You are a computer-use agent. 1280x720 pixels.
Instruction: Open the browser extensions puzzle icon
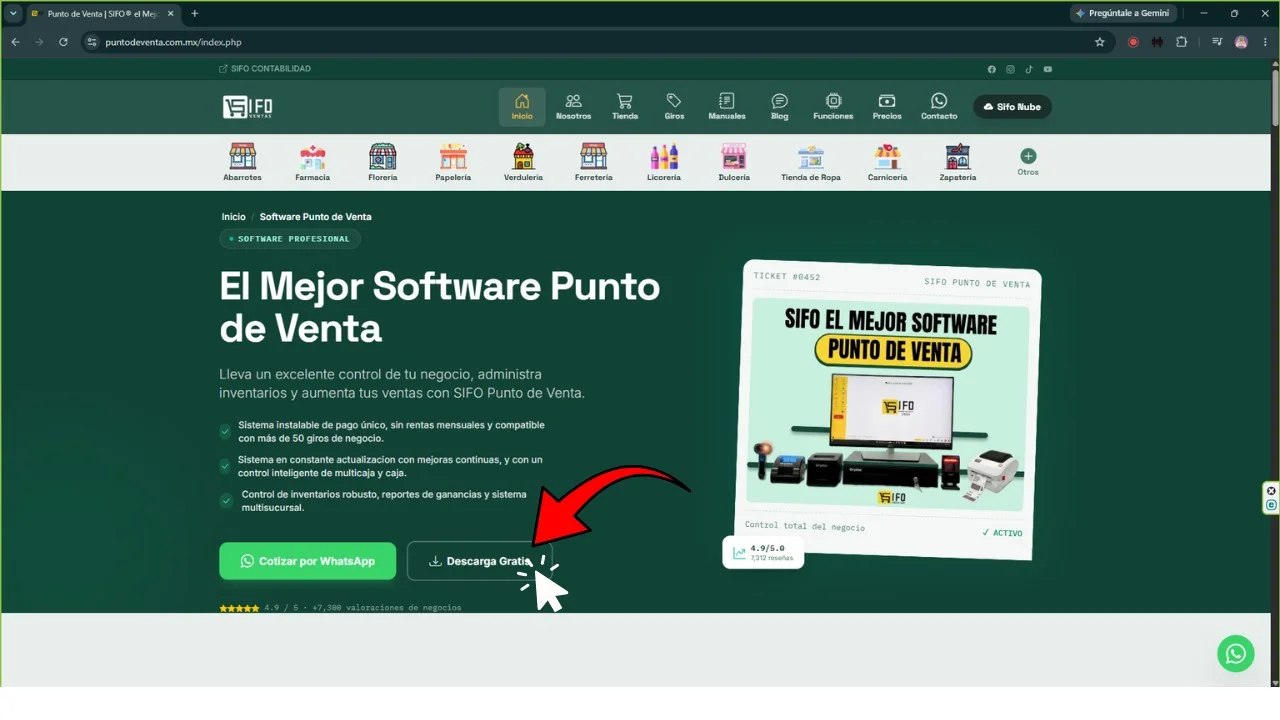pyautogui.click(x=1182, y=42)
